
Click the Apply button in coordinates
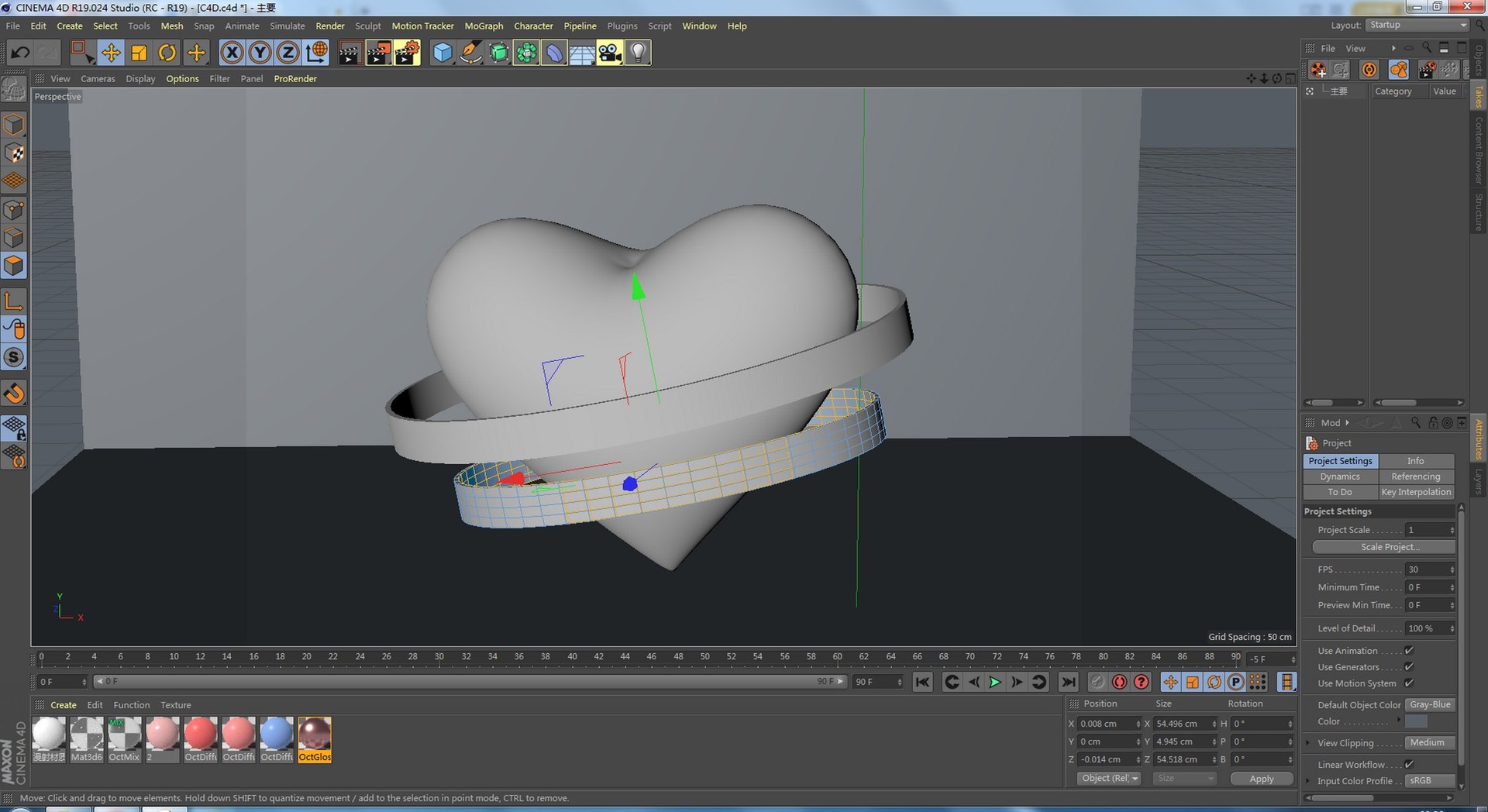point(1261,779)
